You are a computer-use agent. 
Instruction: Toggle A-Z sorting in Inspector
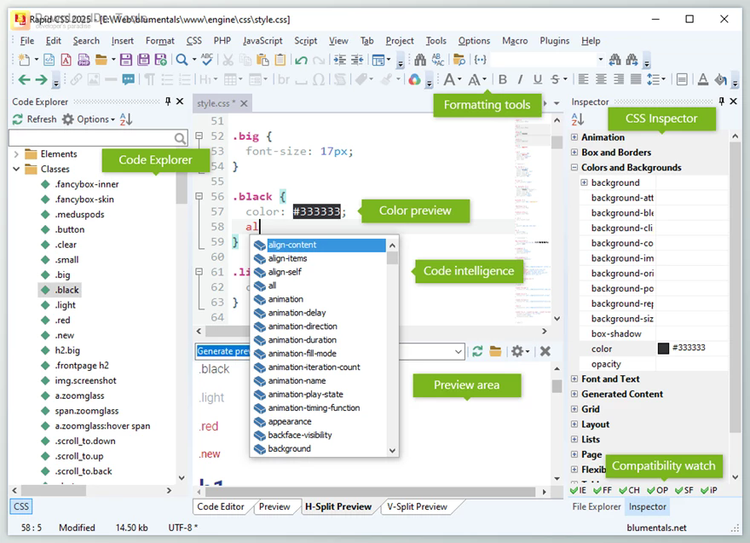(x=578, y=119)
